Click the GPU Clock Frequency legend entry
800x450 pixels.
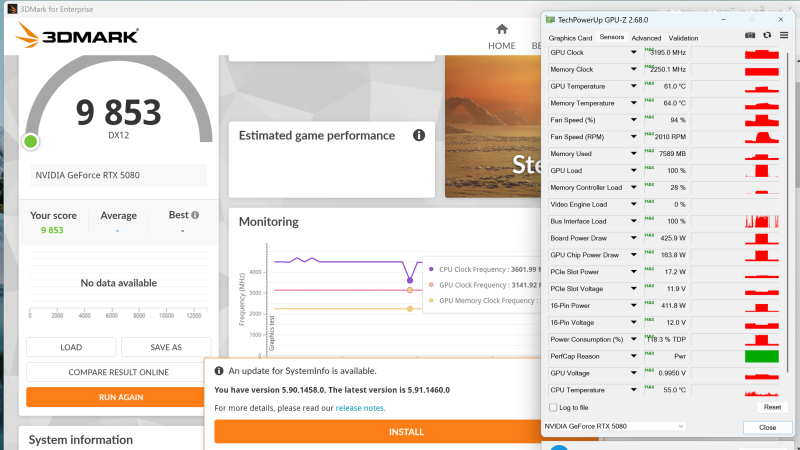click(x=484, y=285)
